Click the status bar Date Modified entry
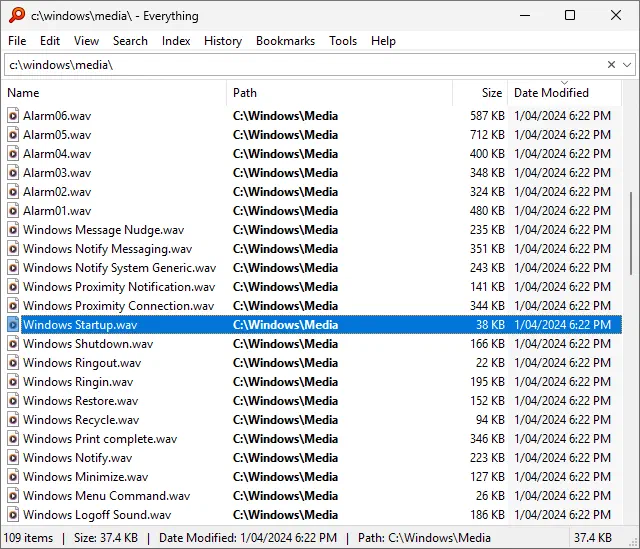The height and width of the screenshot is (549, 640). (x=248, y=538)
